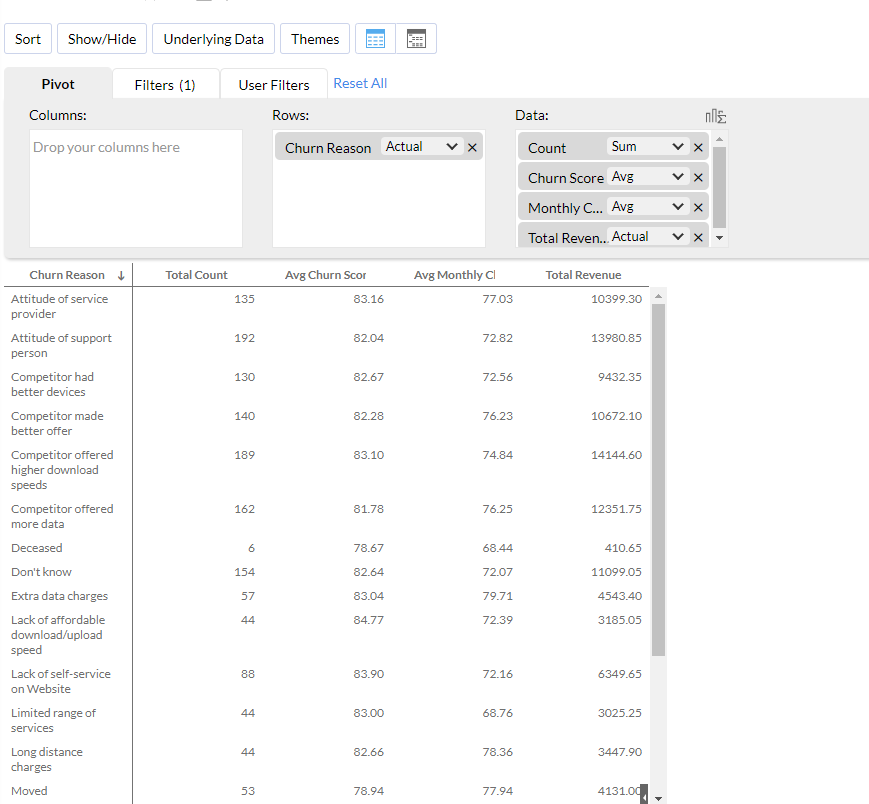Select the Moved row label

coord(29,791)
